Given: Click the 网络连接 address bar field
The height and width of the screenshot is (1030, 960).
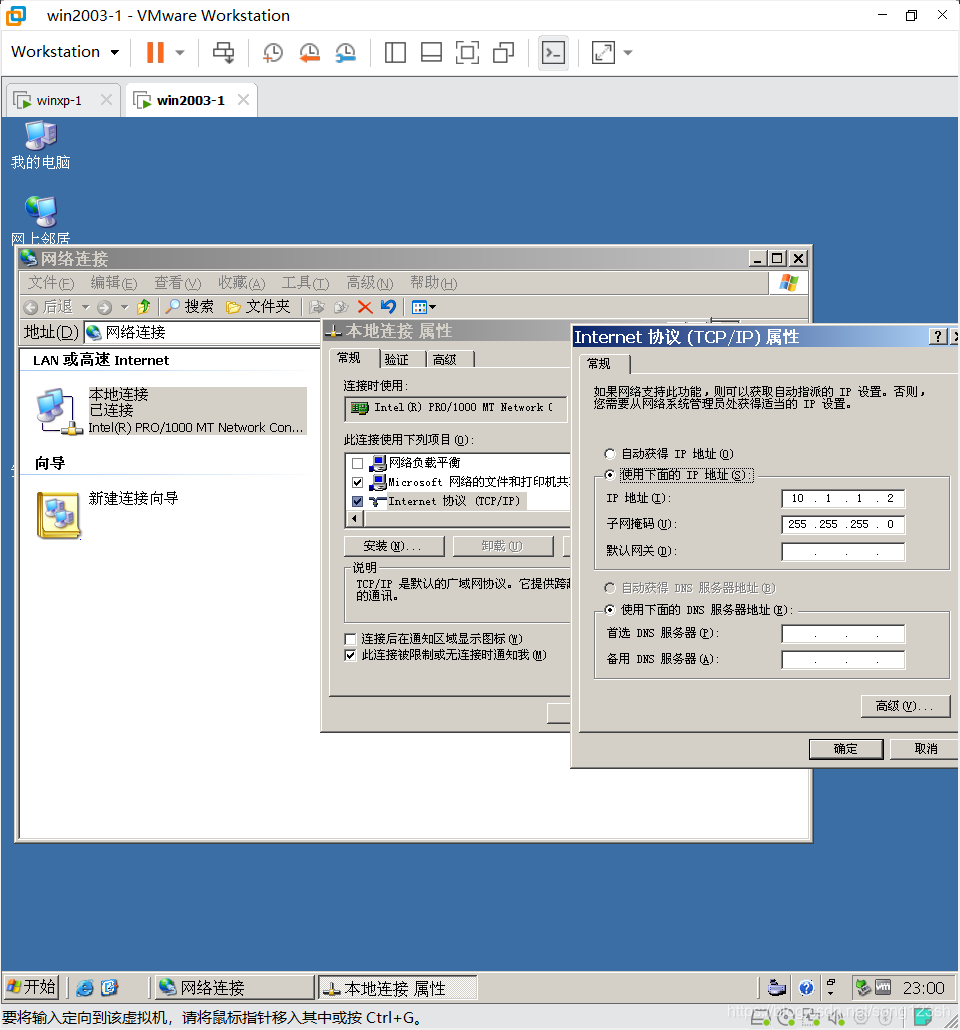Looking at the screenshot, I should (202, 332).
